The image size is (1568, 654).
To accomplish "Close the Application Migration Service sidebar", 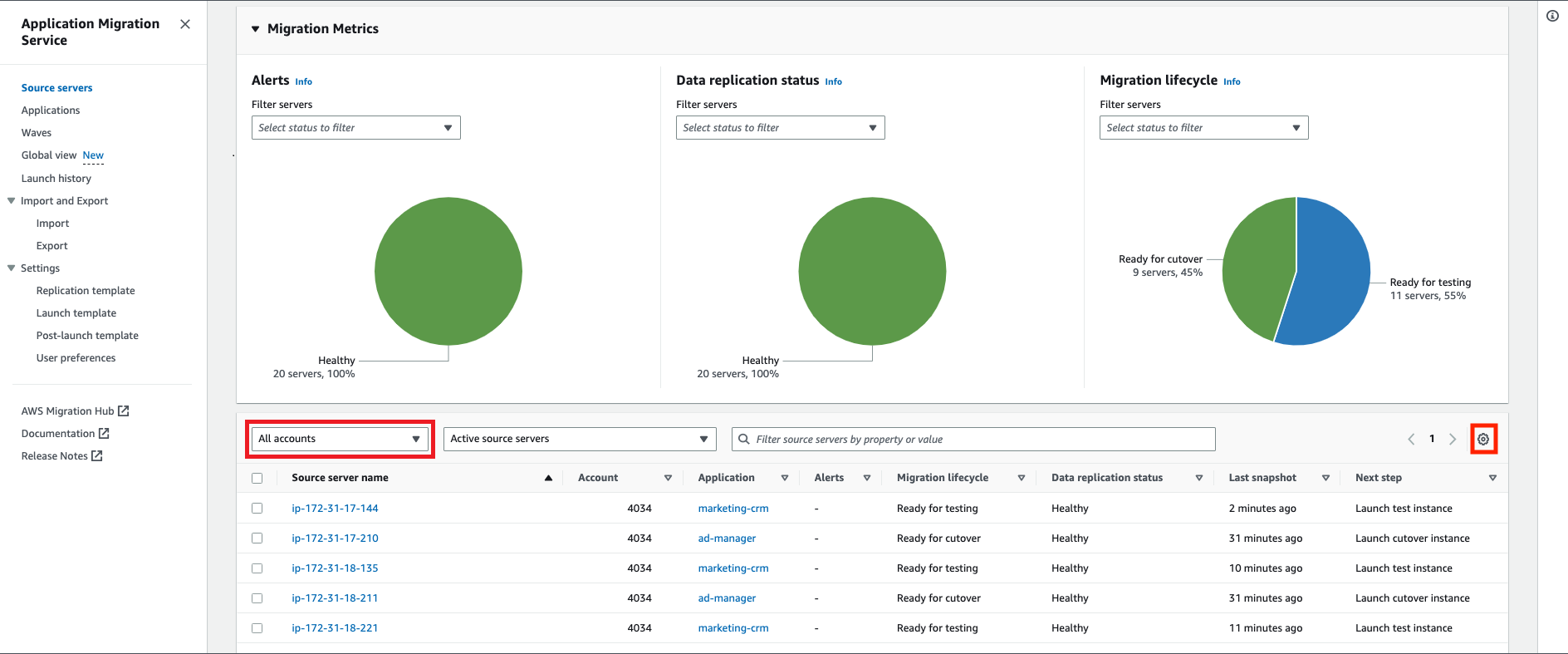I will tap(185, 24).
